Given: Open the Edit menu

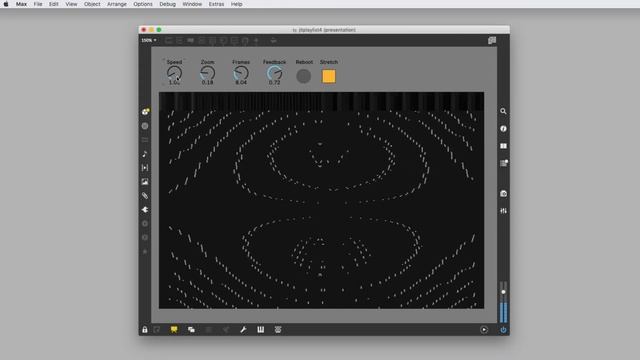Looking at the screenshot, I should point(53,4).
